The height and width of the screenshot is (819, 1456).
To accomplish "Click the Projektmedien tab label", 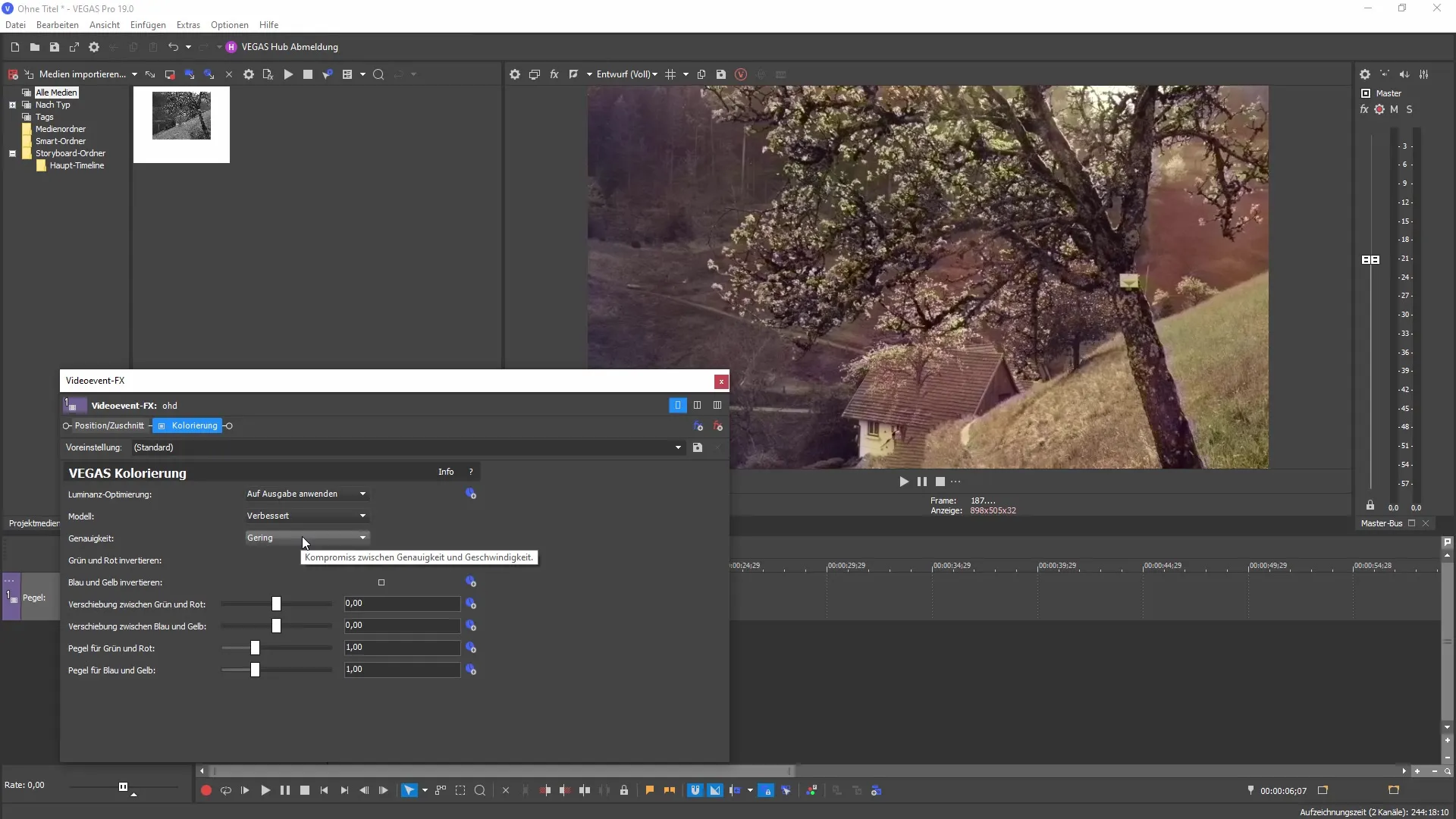I will 33,523.
